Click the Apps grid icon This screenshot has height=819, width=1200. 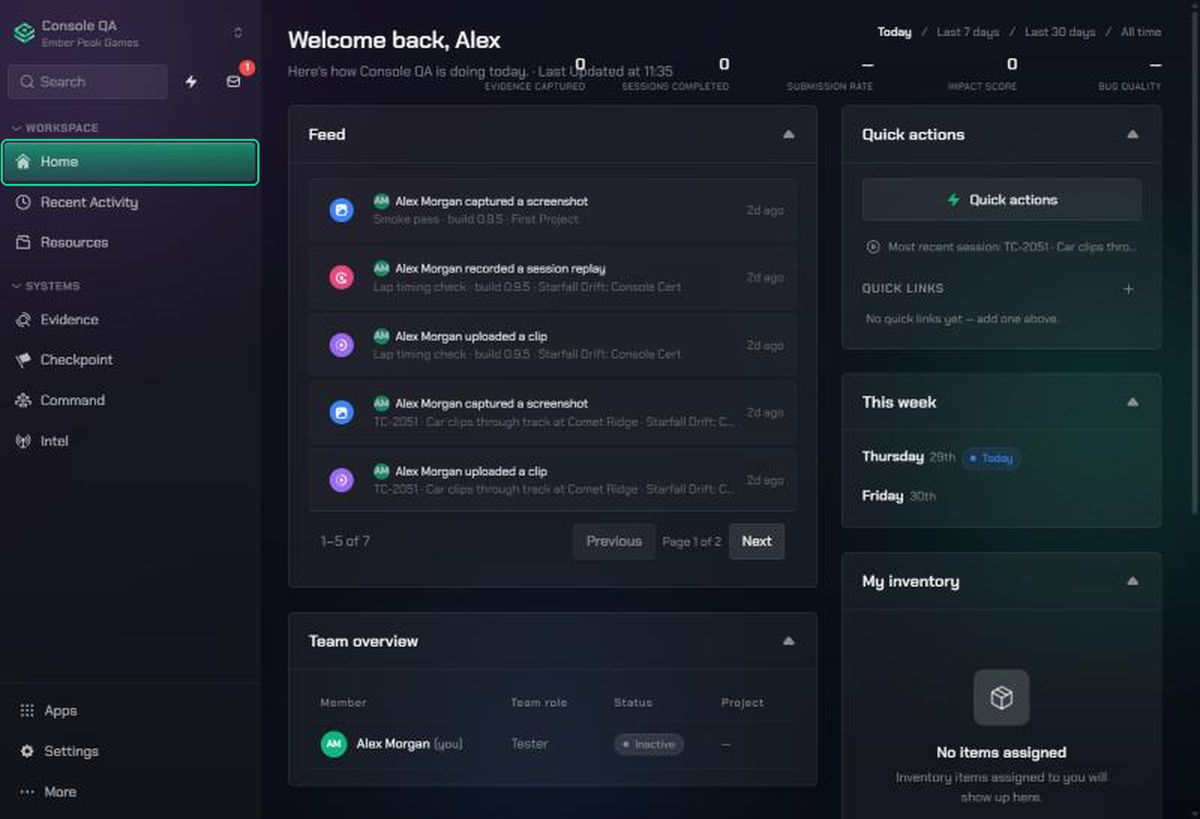tap(27, 711)
